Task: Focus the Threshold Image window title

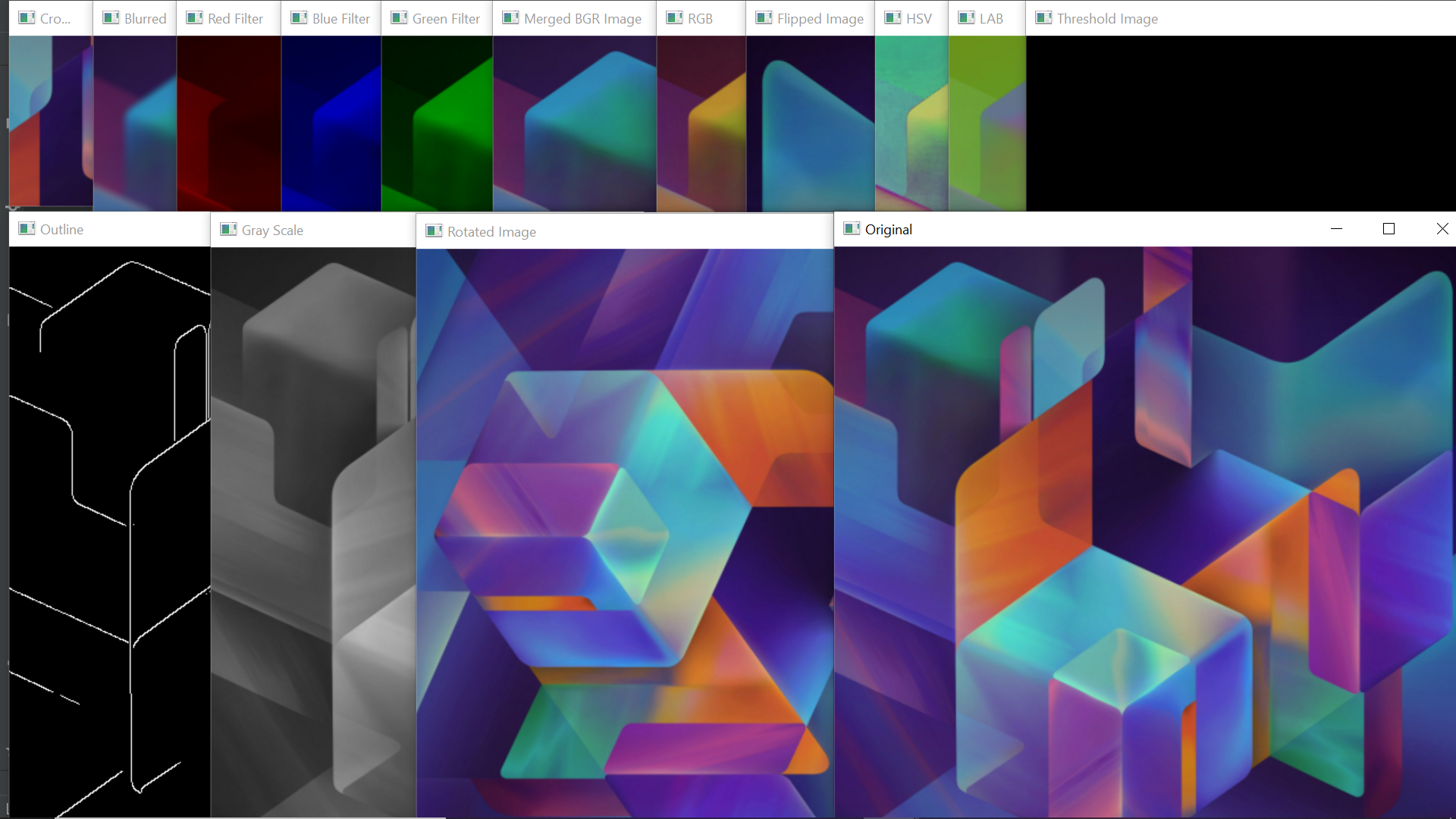Action: pyautogui.click(x=1107, y=19)
